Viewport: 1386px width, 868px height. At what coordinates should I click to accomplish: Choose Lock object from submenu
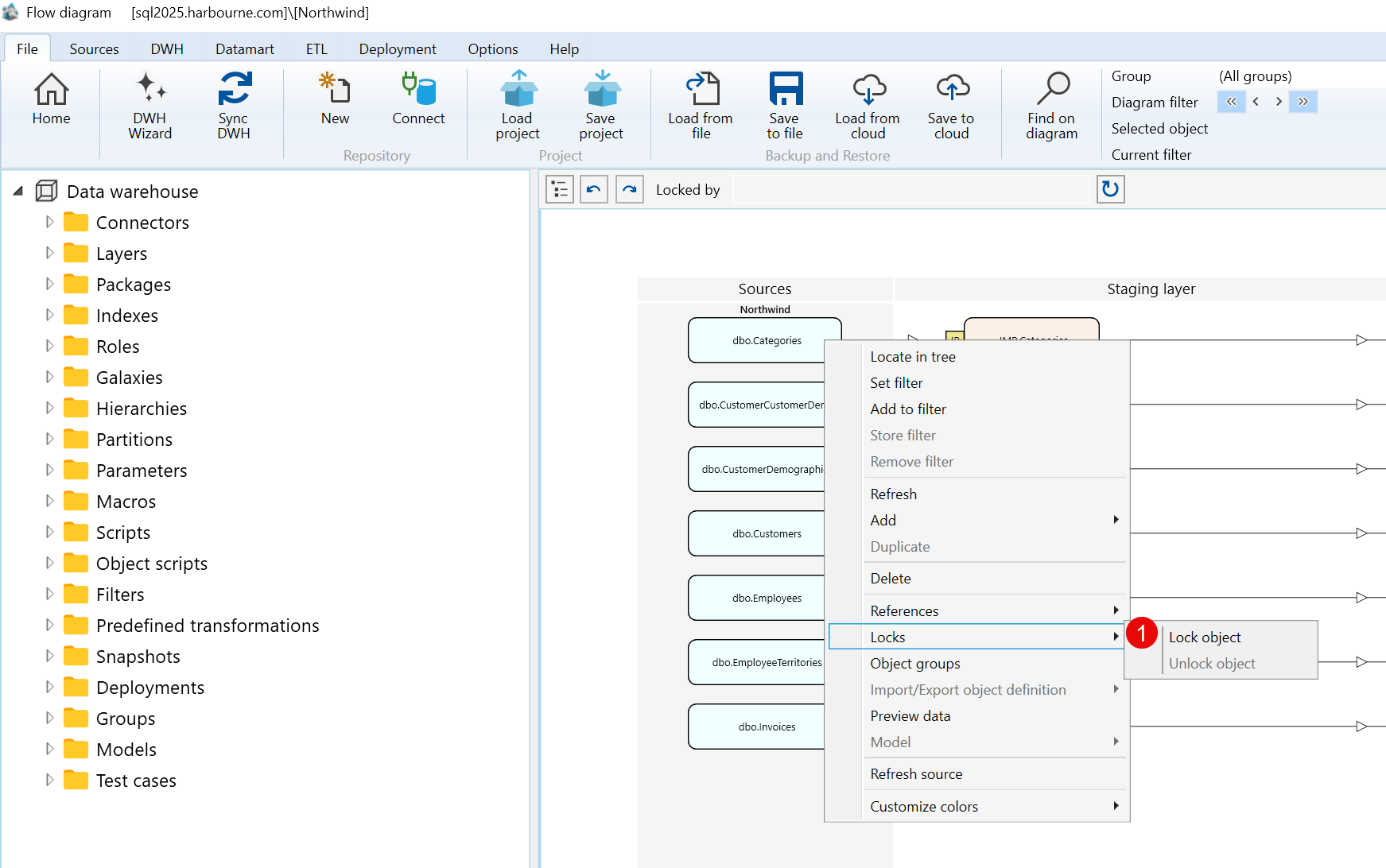[x=1205, y=637]
